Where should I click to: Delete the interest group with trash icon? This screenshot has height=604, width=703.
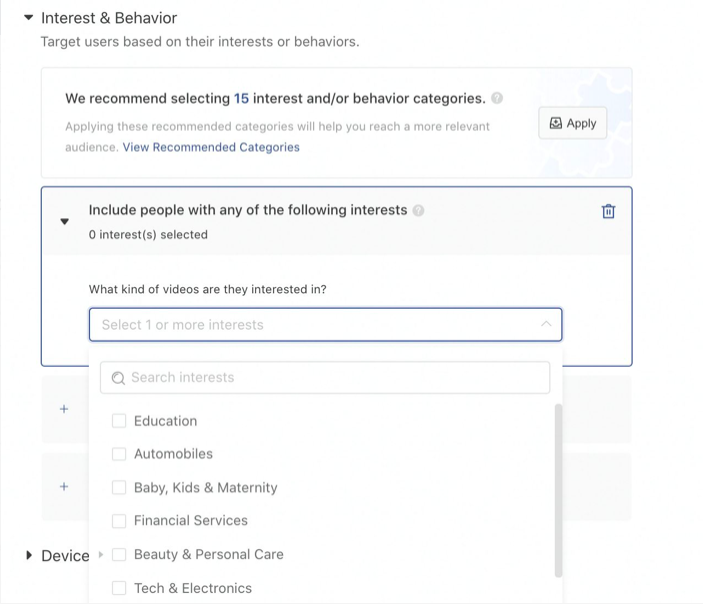608,211
